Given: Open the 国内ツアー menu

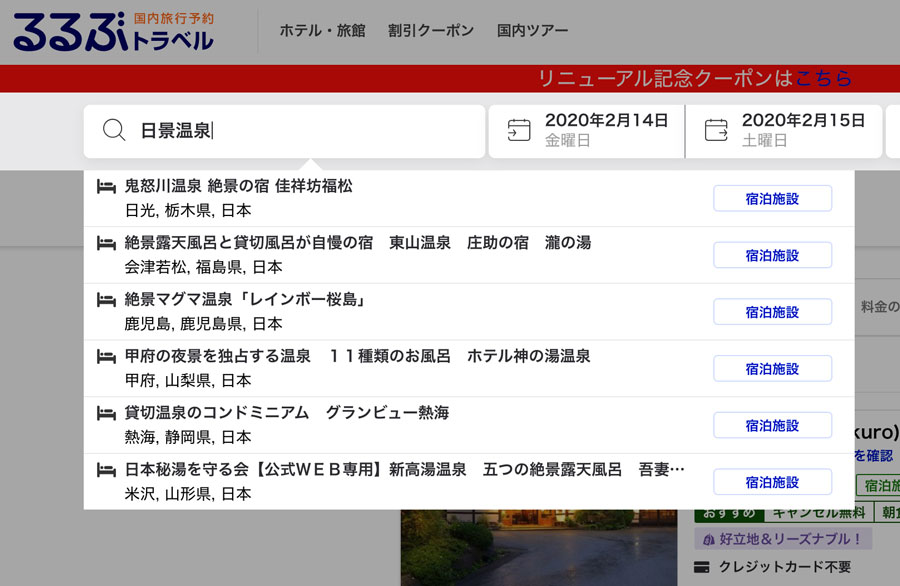Looking at the screenshot, I should 532,30.
